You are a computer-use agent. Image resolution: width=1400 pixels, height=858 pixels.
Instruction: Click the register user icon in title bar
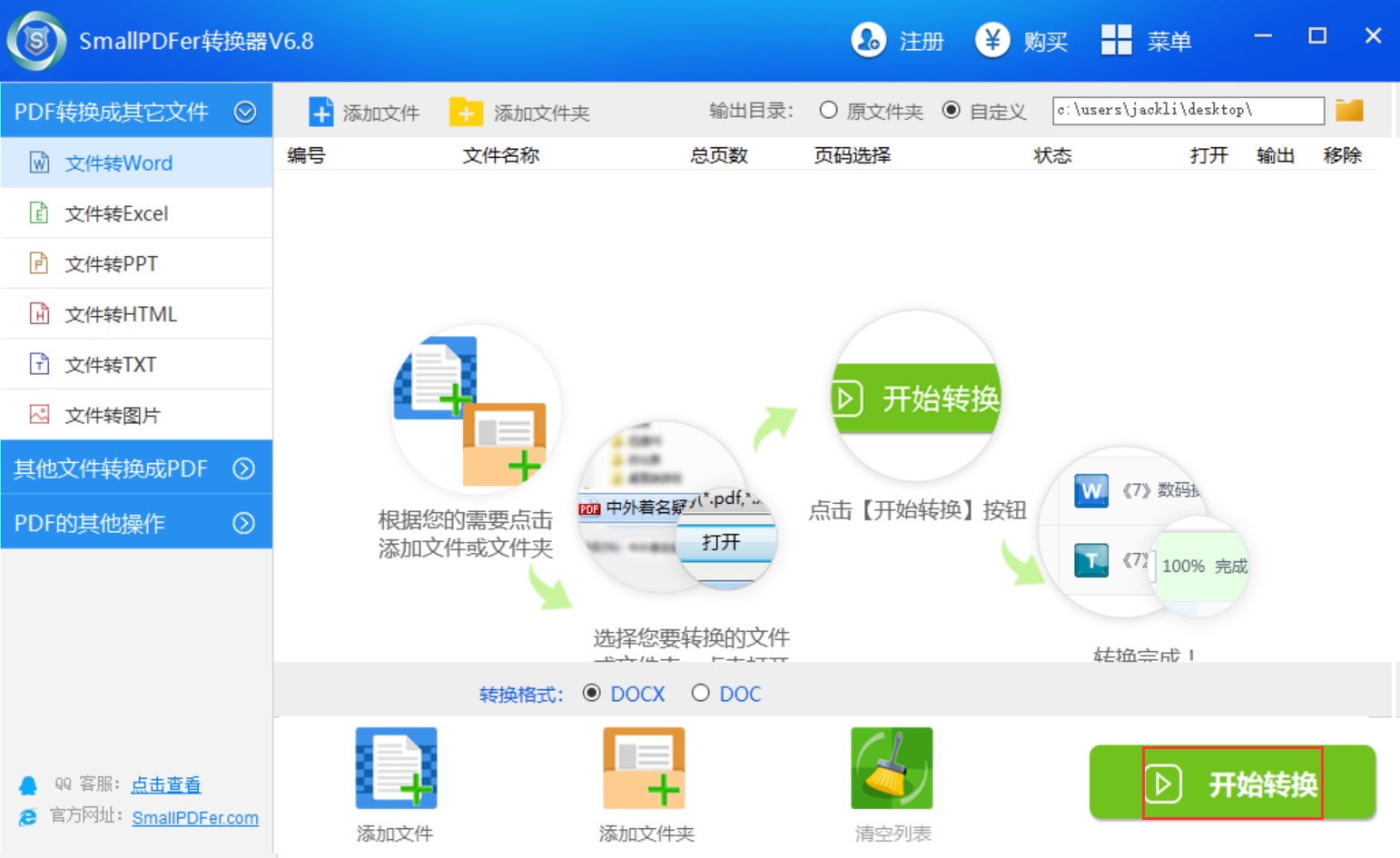(868, 40)
